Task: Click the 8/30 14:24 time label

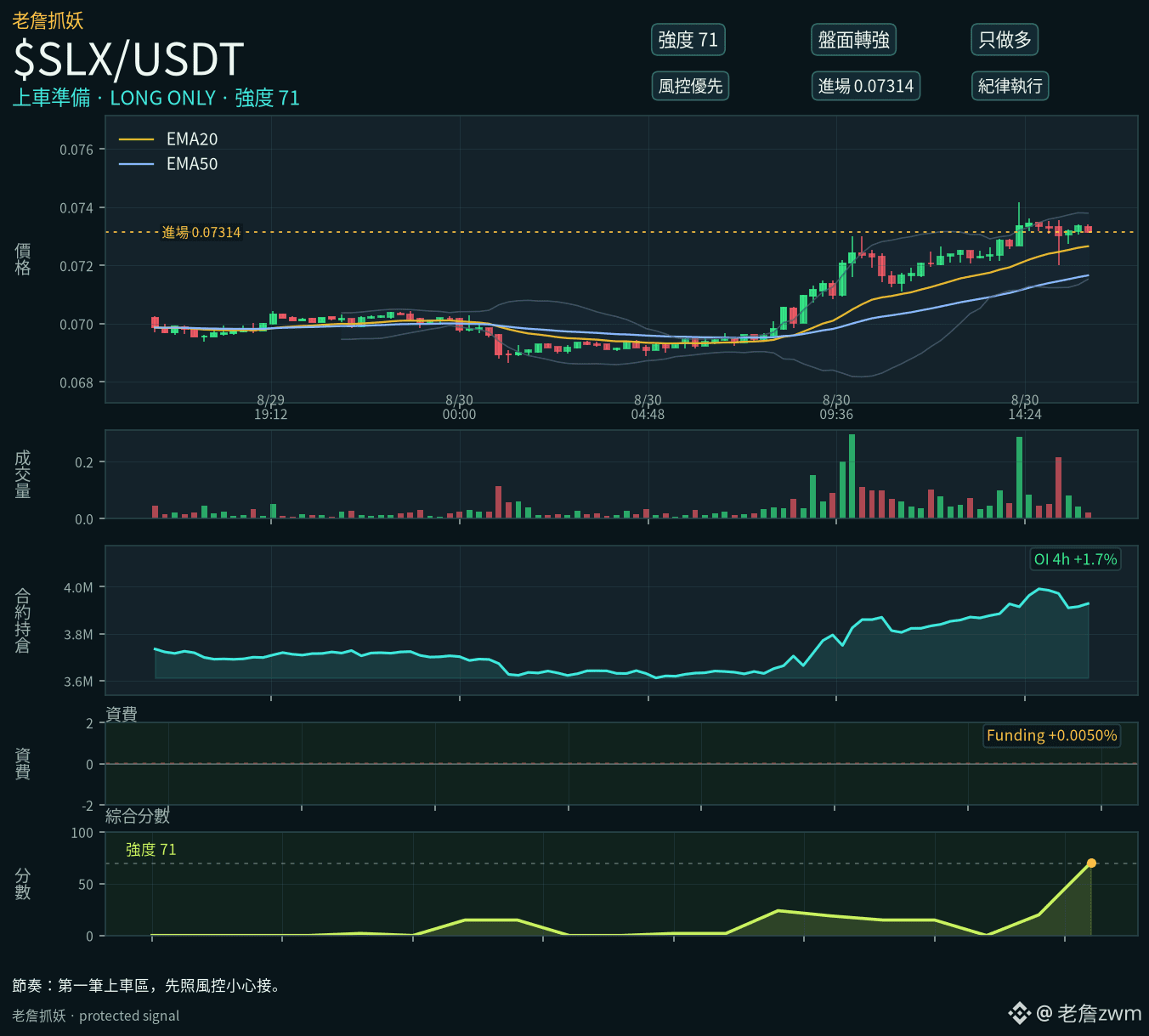Action: (x=1025, y=407)
